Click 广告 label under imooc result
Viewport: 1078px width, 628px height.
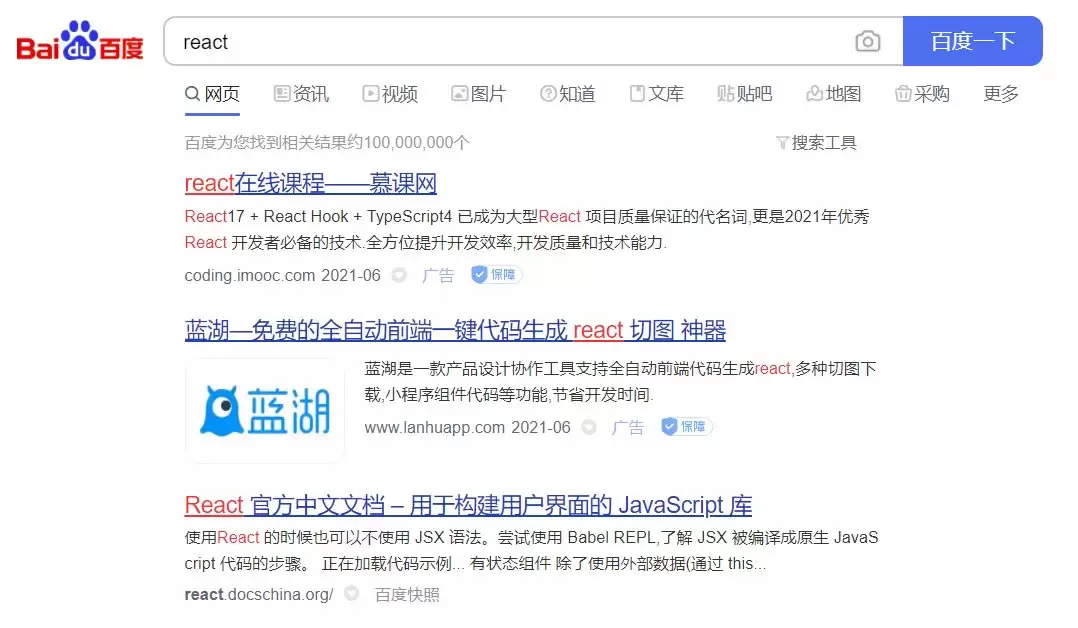[x=438, y=275]
